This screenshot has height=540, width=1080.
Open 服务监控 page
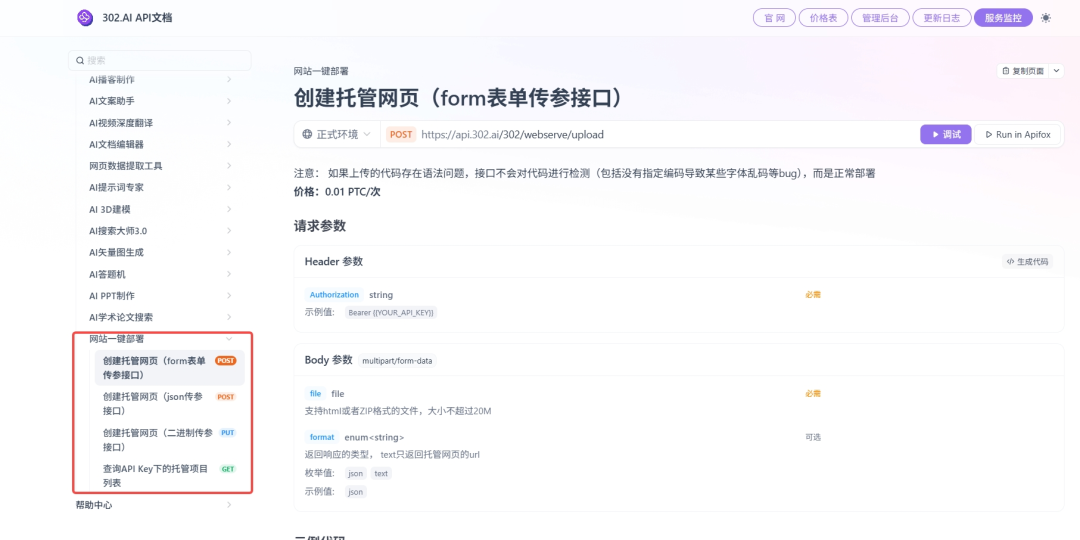[1003, 18]
